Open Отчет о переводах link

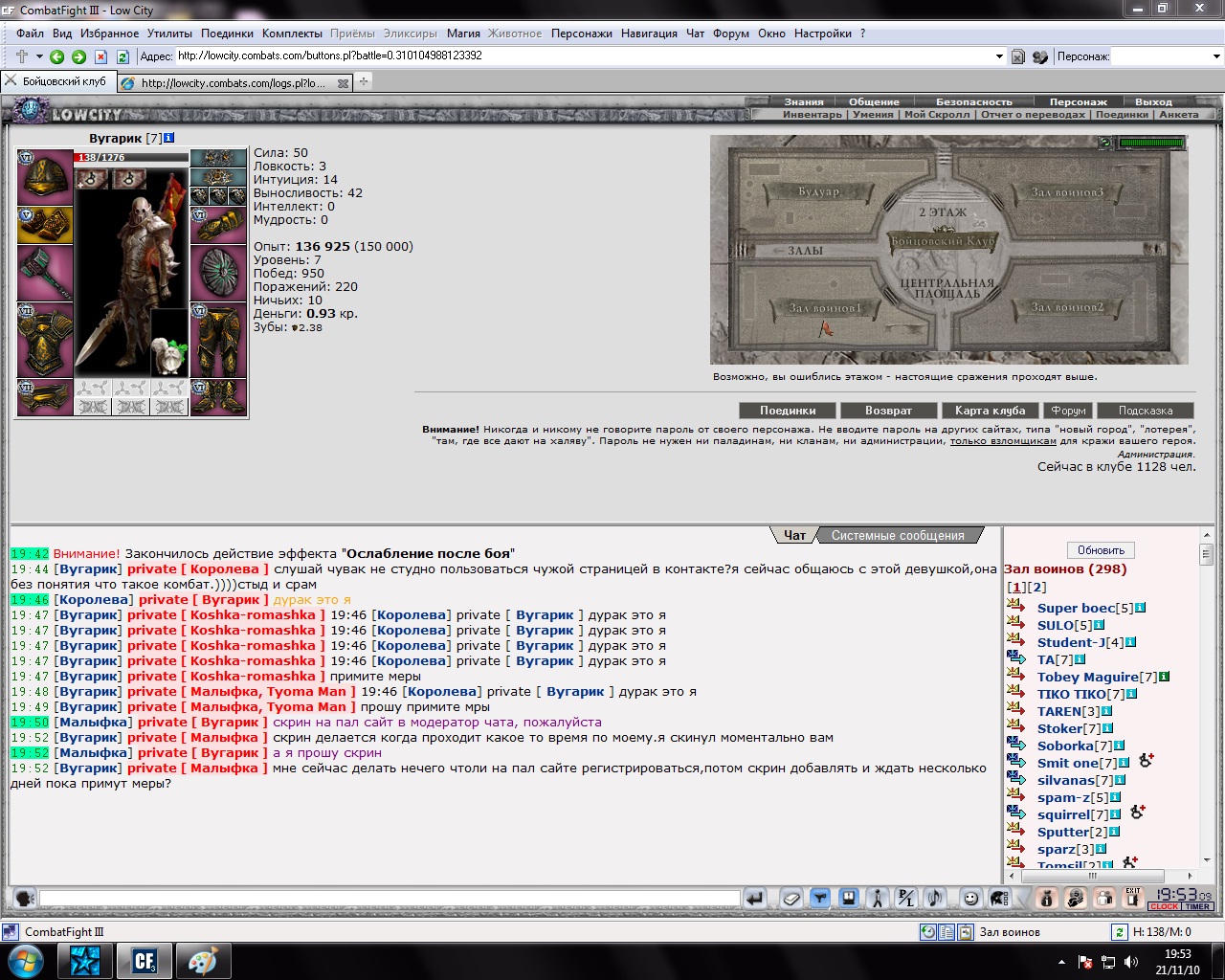(x=1034, y=114)
